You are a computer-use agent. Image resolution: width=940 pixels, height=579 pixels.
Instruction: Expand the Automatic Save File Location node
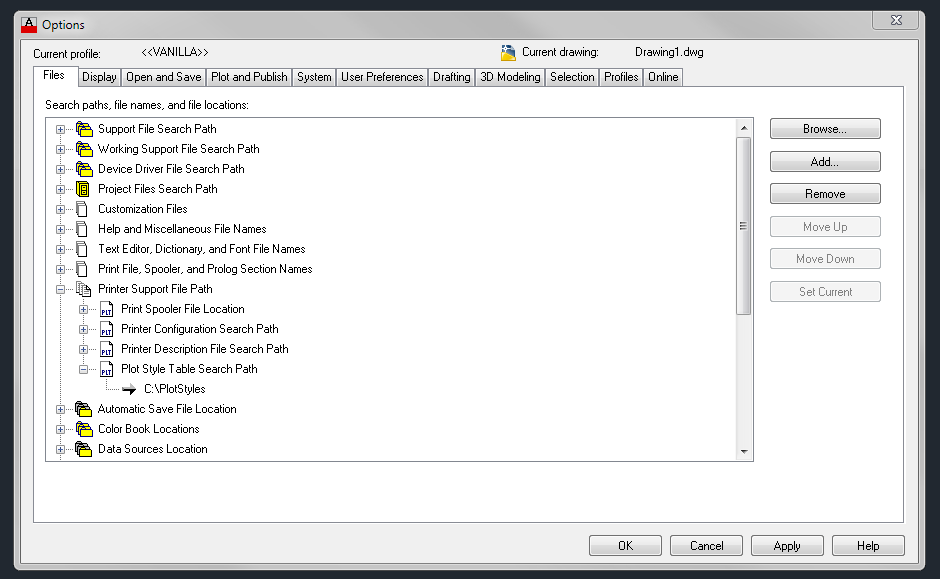pos(61,409)
